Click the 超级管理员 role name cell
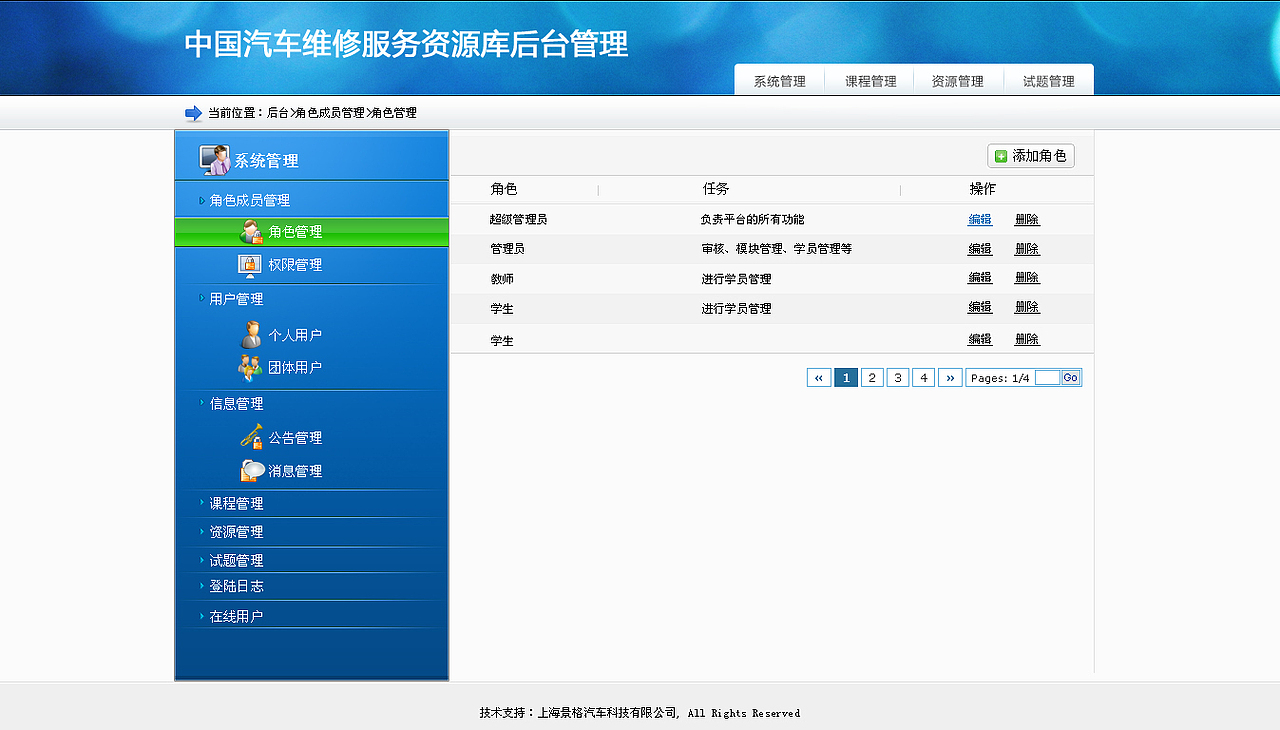Viewport: 1280px width, 730px height. 518,219
